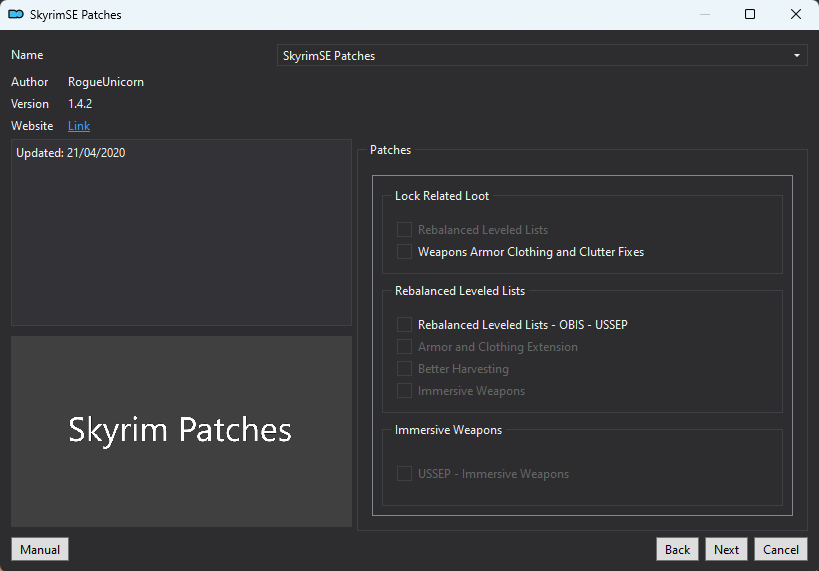The image size is (819, 571).
Task: Go Back to previous installer page
Action: pyautogui.click(x=677, y=549)
